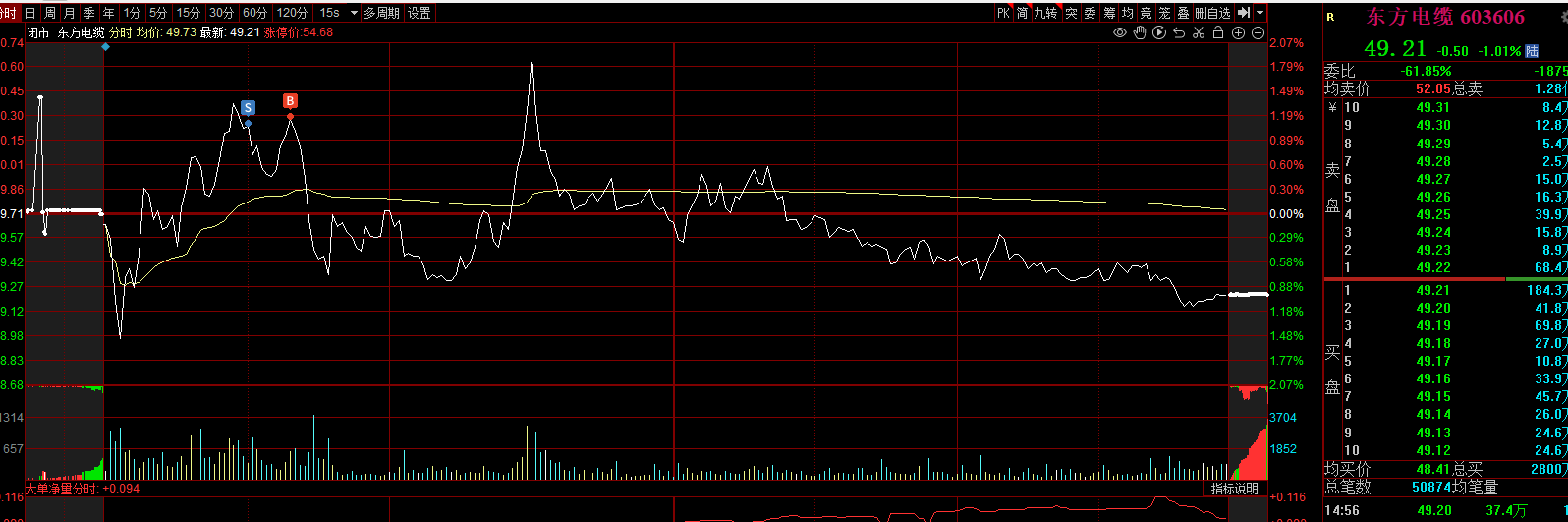The height and width of the screenshot is (522, 1568).
Task: Click the 设置 settings button
Action: 420,13
